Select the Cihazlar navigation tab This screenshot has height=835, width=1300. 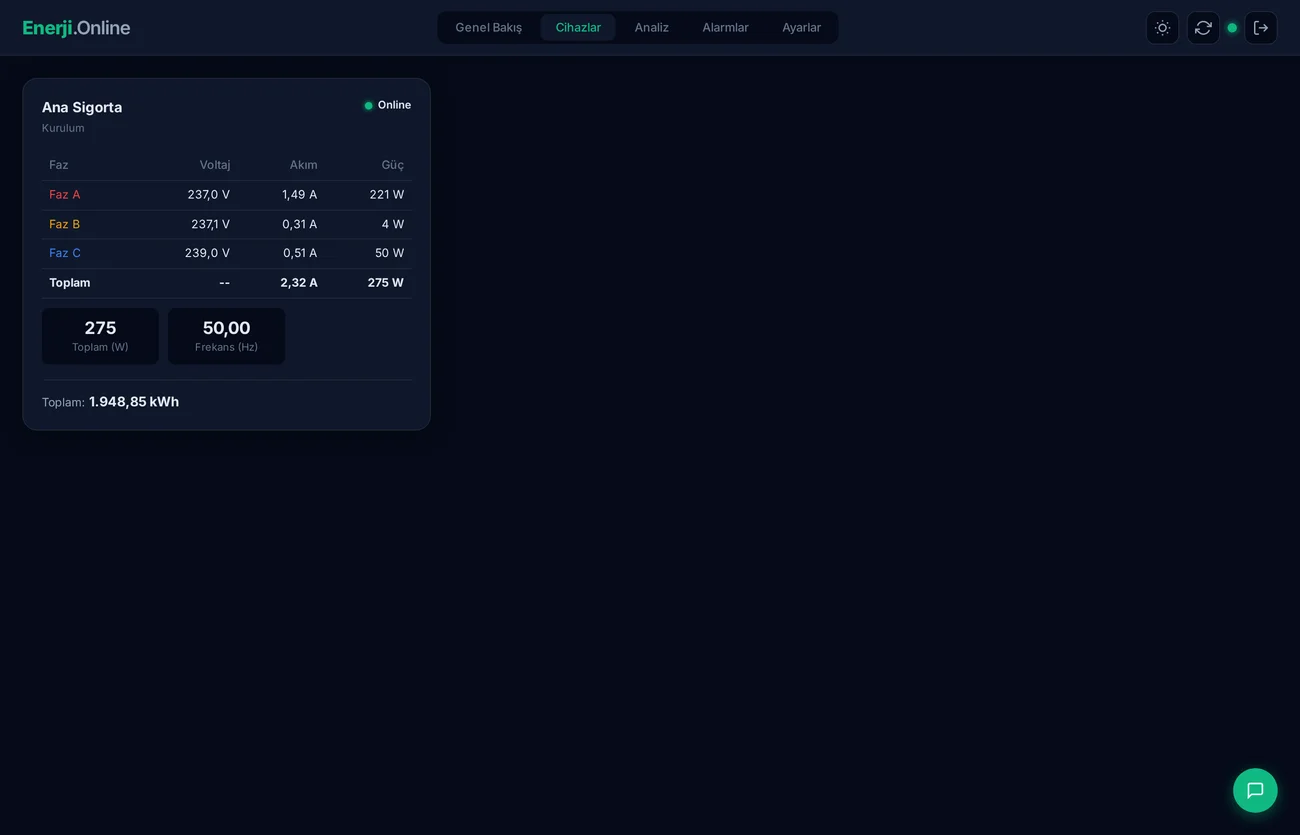578,27
